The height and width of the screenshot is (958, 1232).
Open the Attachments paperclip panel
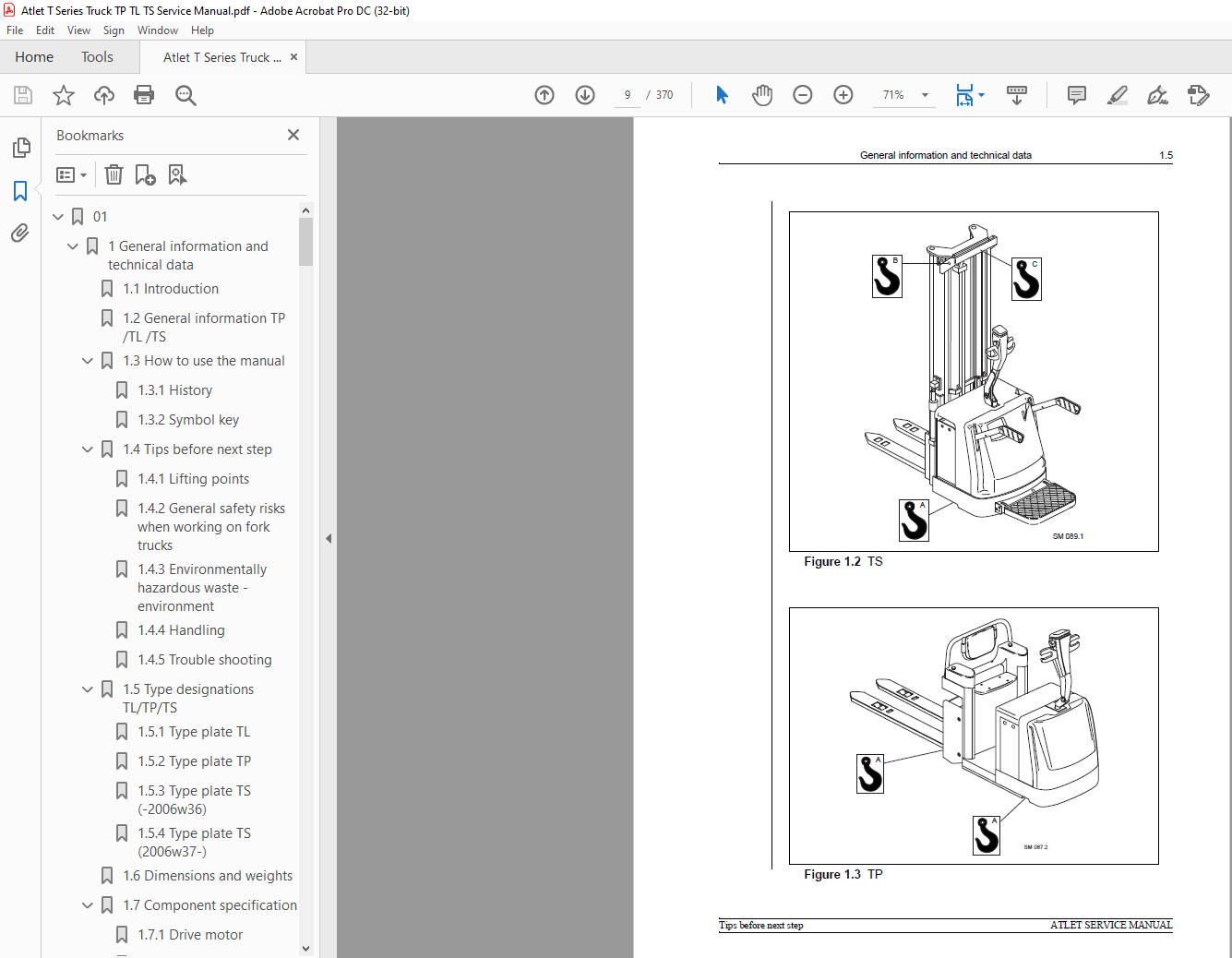tap(20, 234)
